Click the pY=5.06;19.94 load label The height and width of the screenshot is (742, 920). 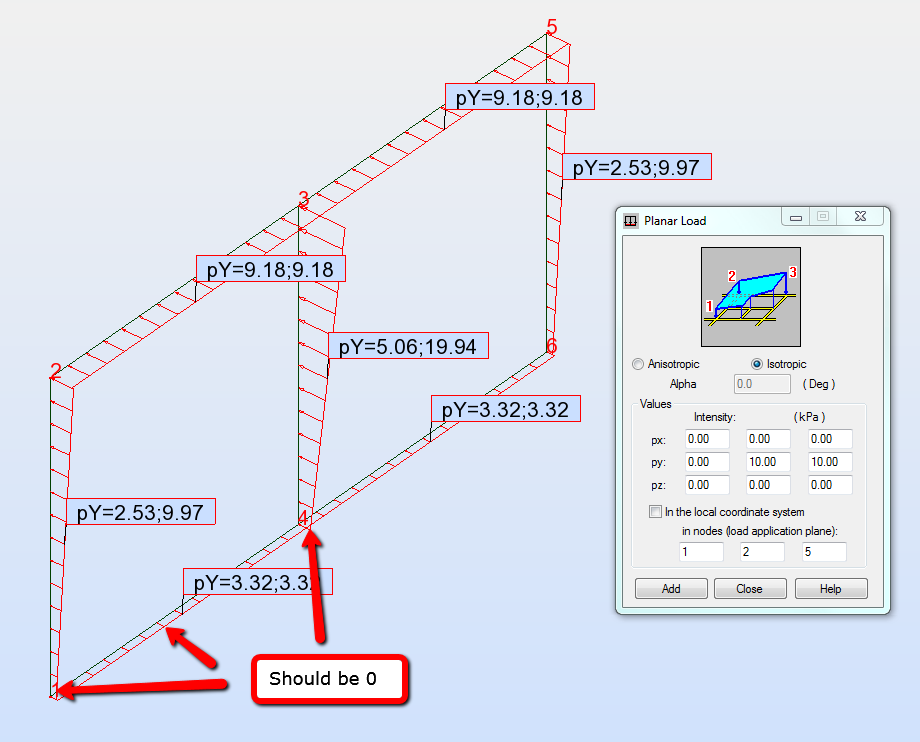410,345
